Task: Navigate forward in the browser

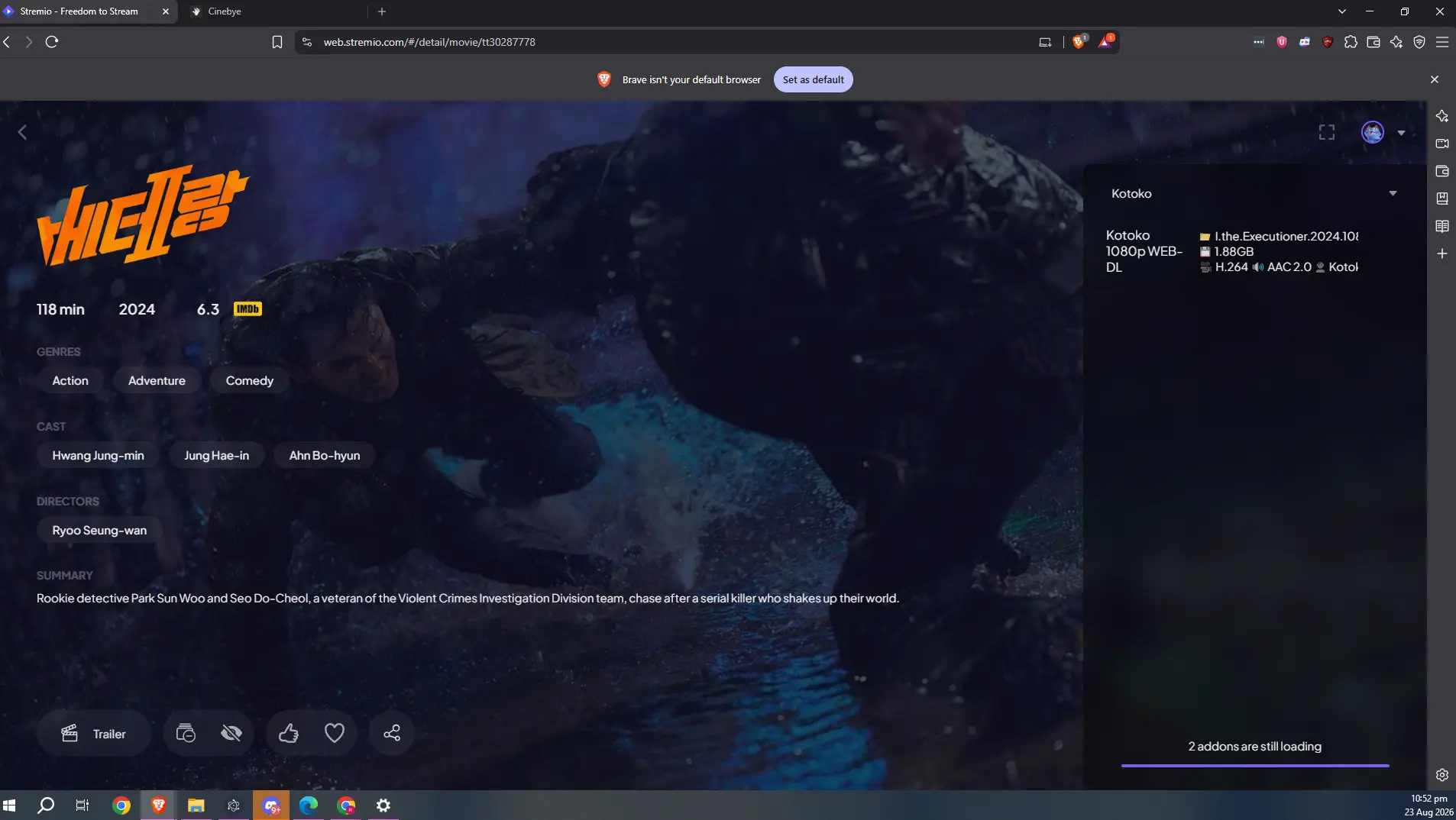Action: 29,42
